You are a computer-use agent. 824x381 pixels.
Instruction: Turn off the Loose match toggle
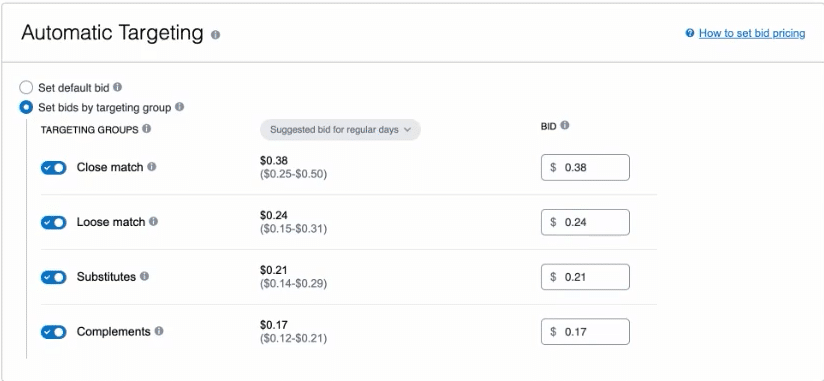[x=54, y=222]
